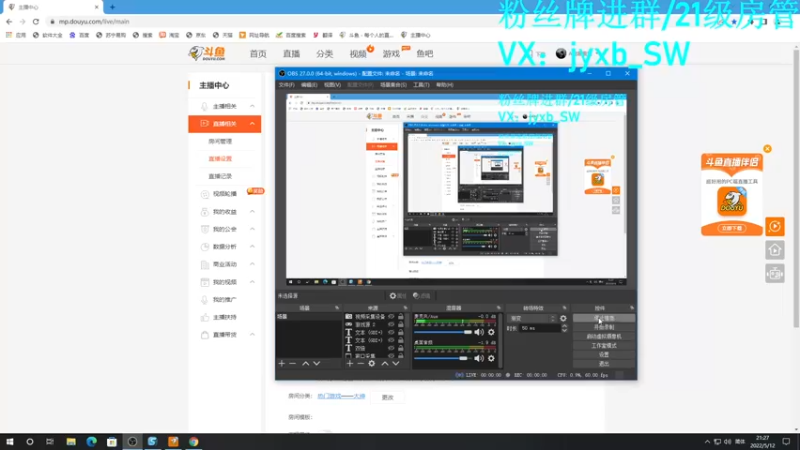This screenshot has height=450, width=800.
Task: Open 直播记录 in the sidebar
Action: click(x=220, y=176)
